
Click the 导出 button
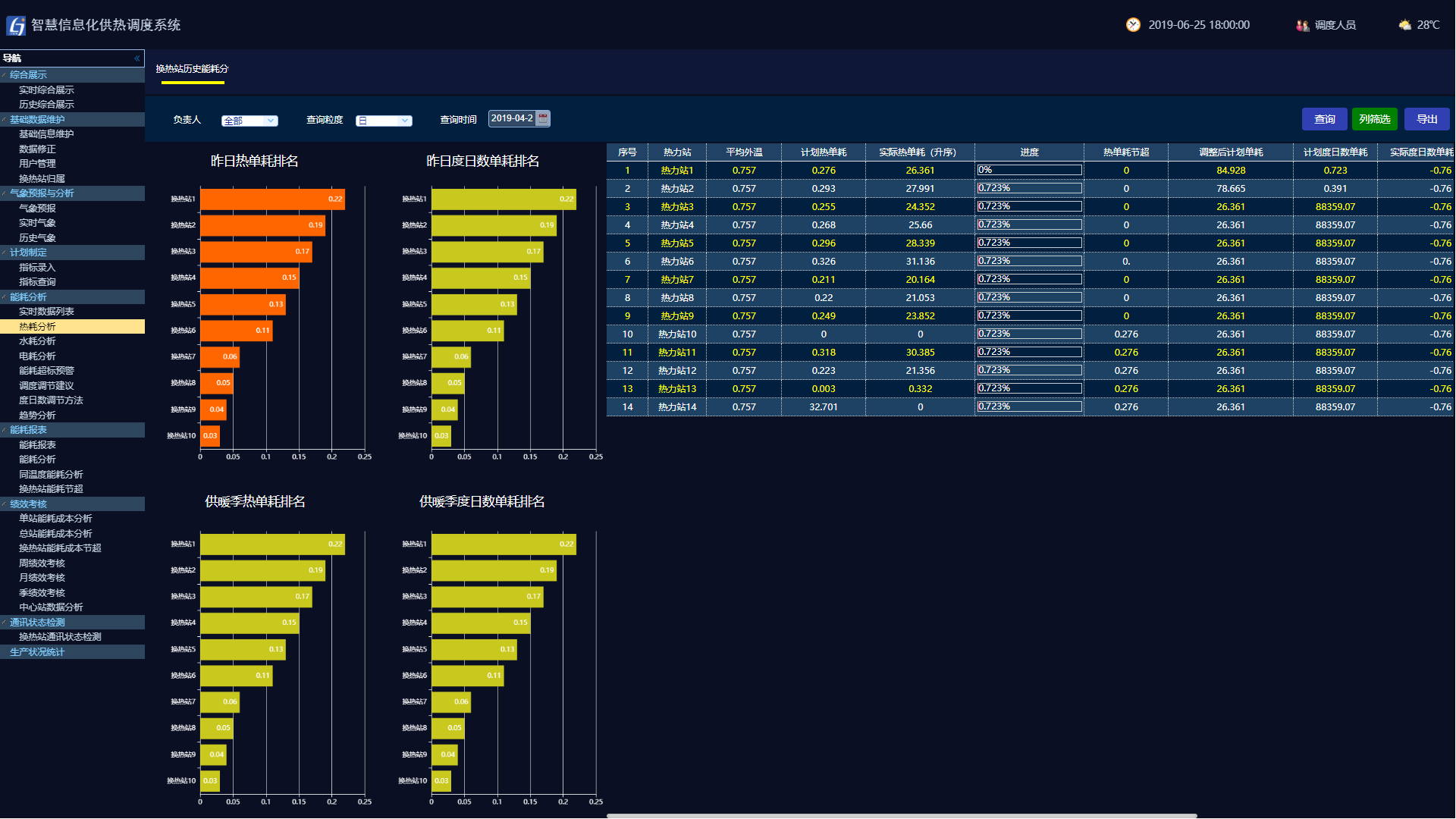[1426, 119]
